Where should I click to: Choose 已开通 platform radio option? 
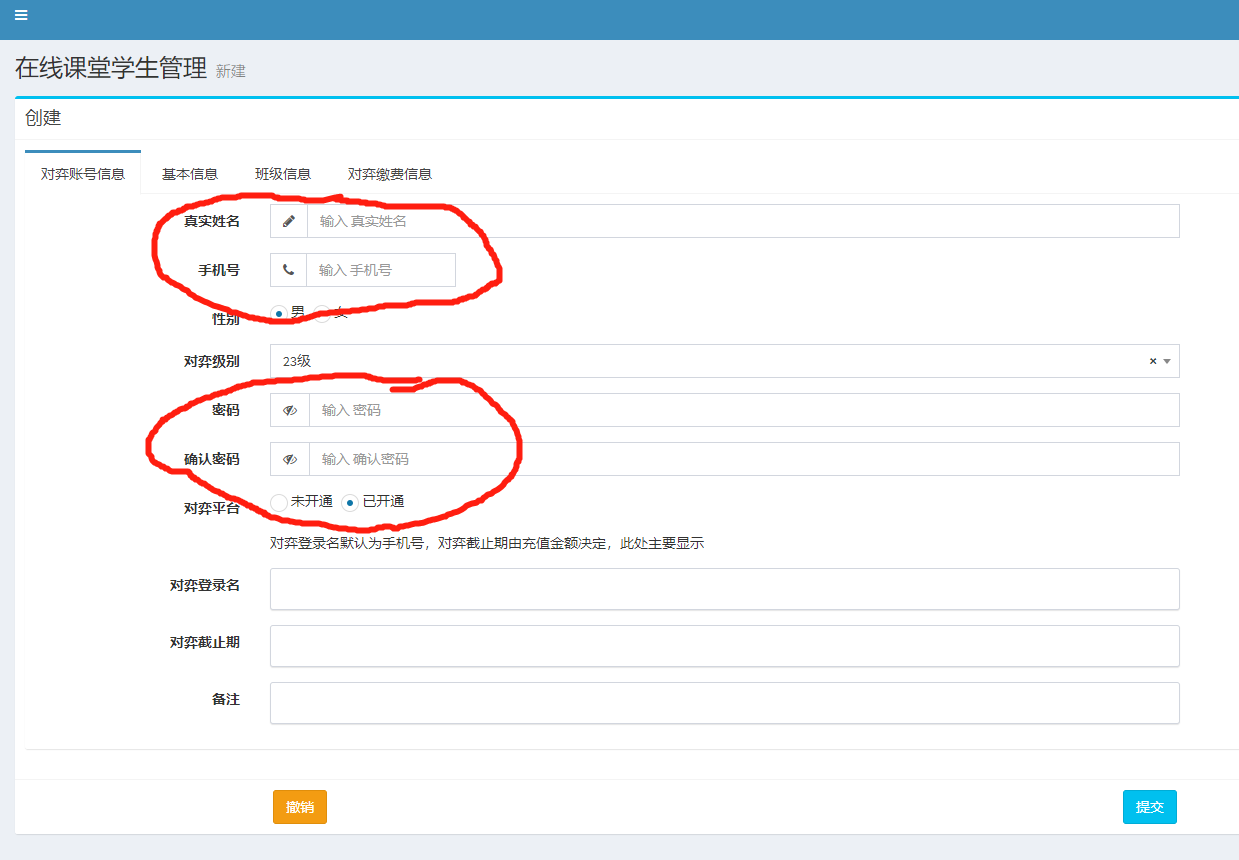350,502
